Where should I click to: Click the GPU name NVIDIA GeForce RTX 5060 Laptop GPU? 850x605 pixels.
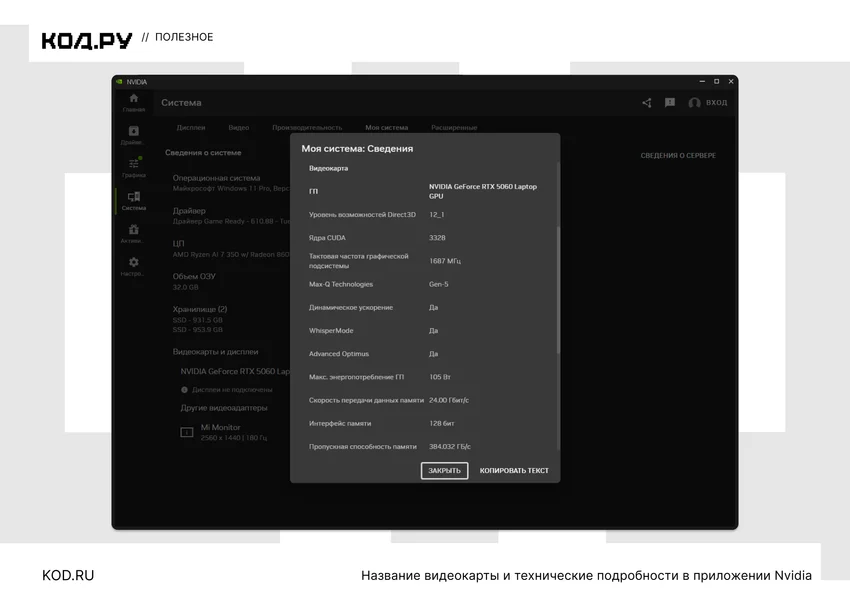click(x=483, y=191)
